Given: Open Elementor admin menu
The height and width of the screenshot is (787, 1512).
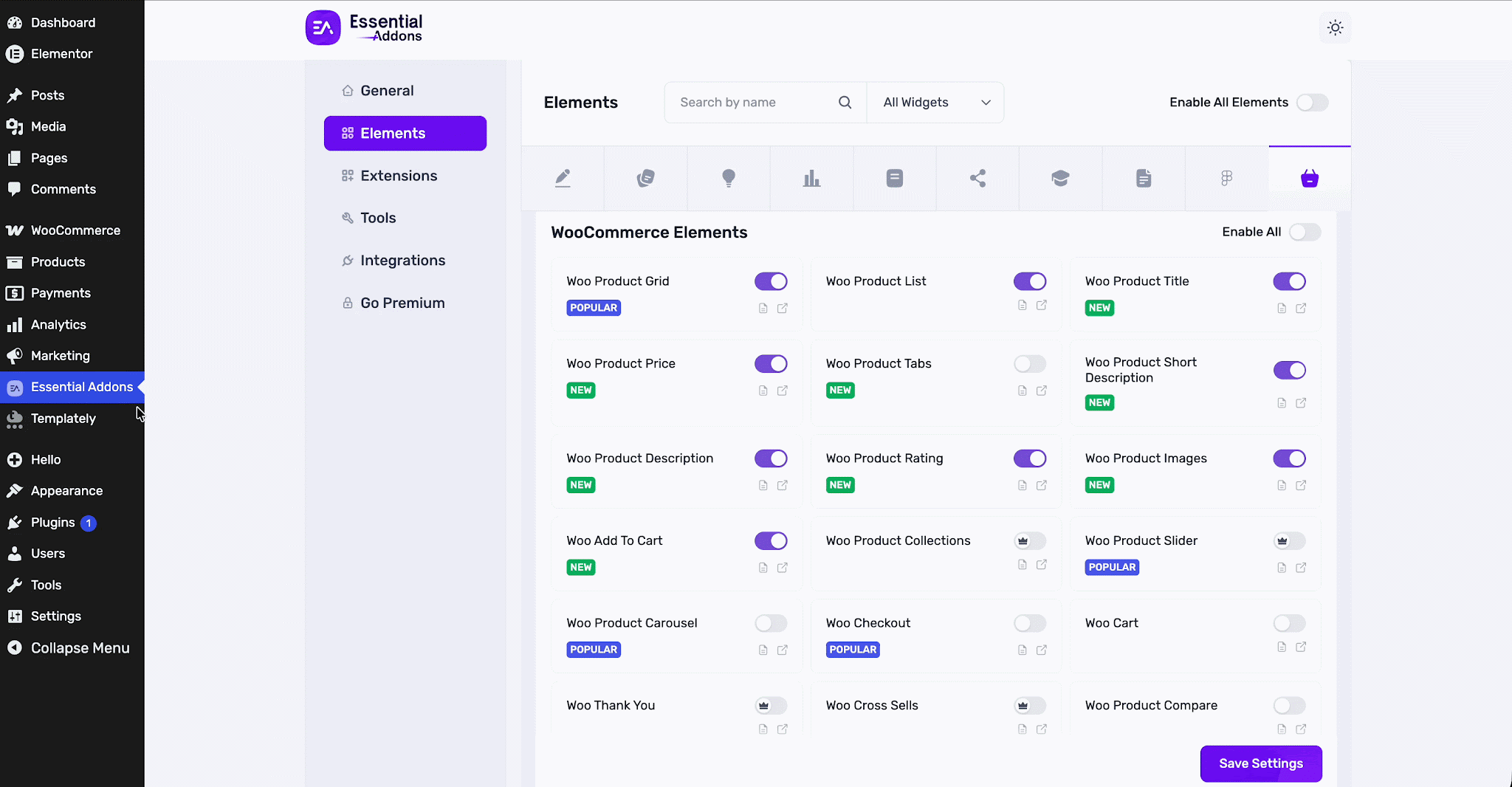Looking at the screenshot, I should pyautogui.click(x=72, y=54).
